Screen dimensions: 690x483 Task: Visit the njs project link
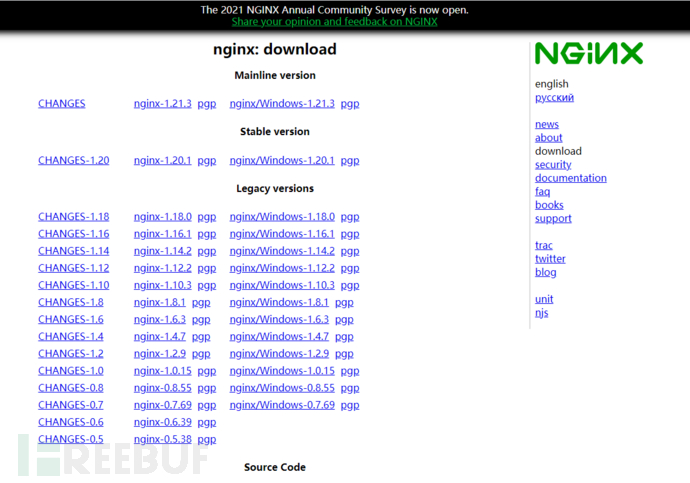tap(541, 313)
